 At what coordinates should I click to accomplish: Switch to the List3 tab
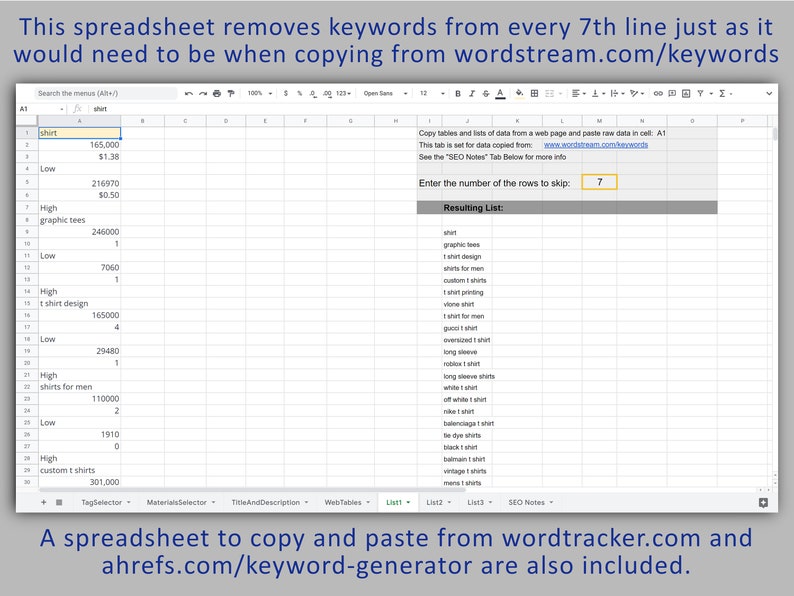click(x=480, y=502)
